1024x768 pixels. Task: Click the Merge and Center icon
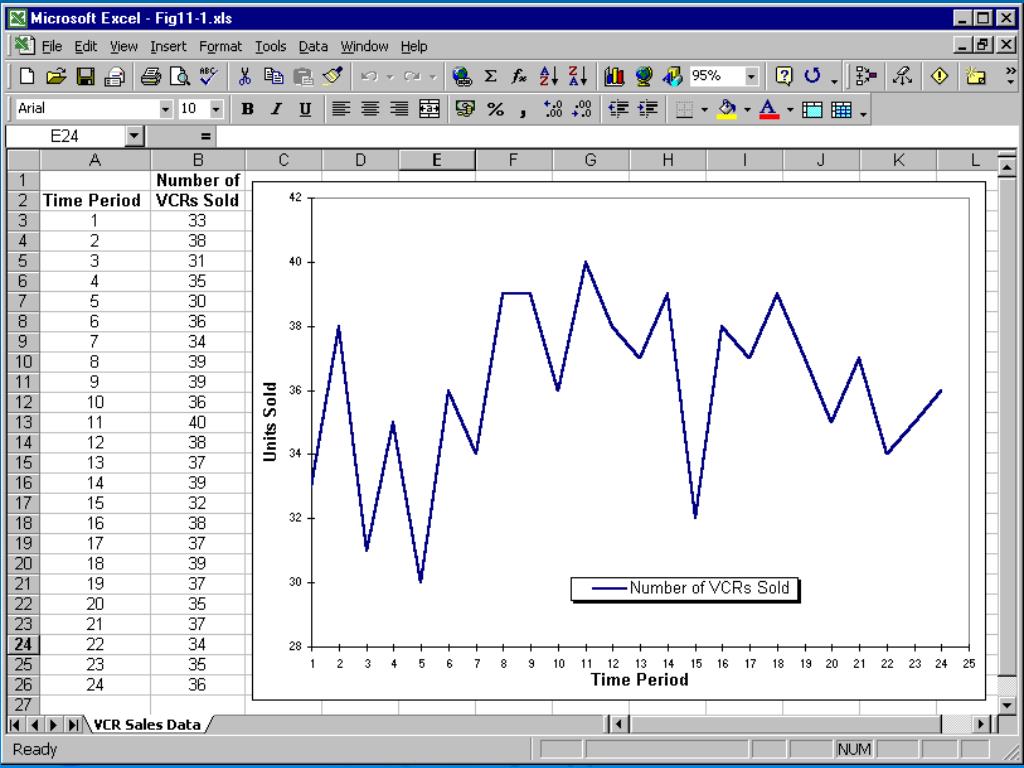coord(429,109)
